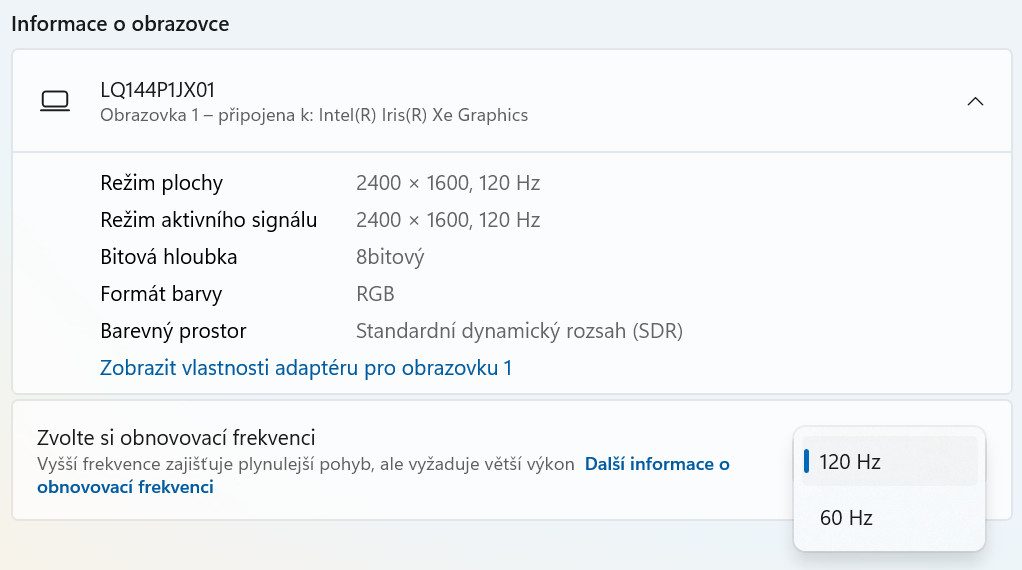
Task: Collapse the LQ144P1JX01 display info section
Action: (975, 101)
